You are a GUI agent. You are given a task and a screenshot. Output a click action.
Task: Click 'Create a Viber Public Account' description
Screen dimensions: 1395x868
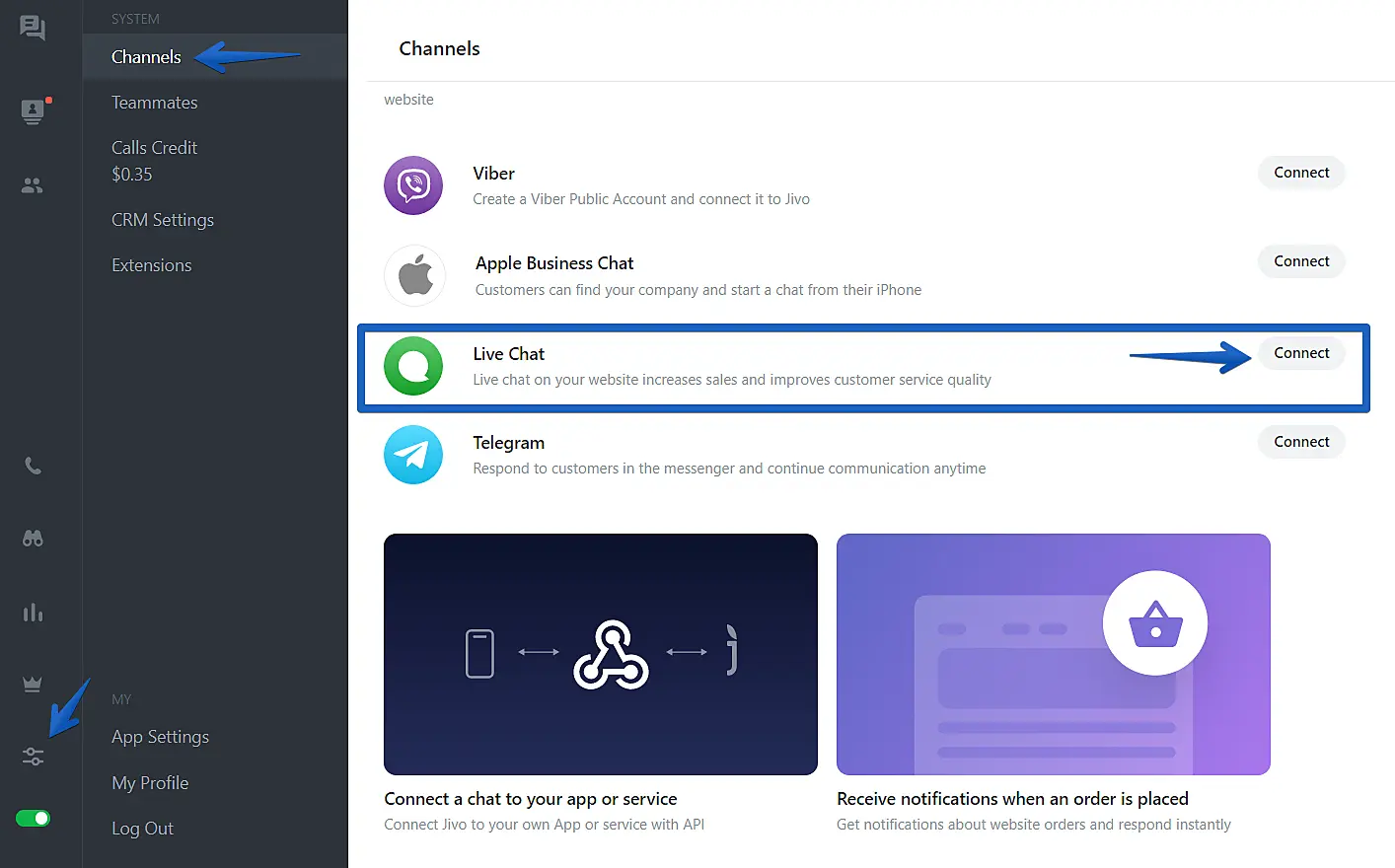point(641,199)
